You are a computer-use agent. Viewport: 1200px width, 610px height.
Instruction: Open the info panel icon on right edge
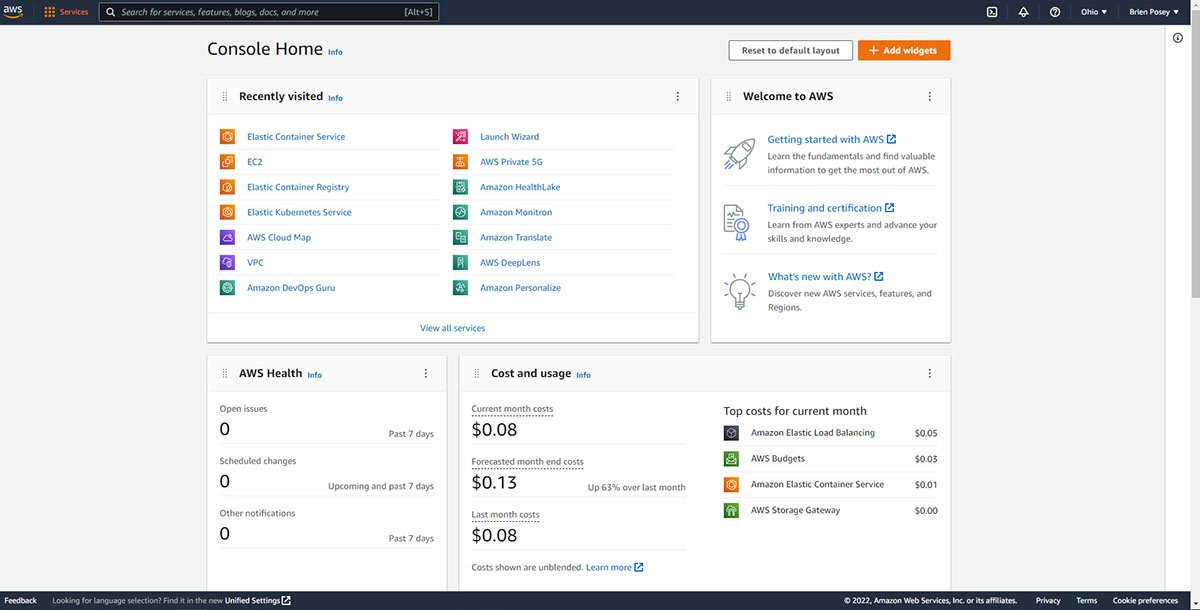[1178, 38]
